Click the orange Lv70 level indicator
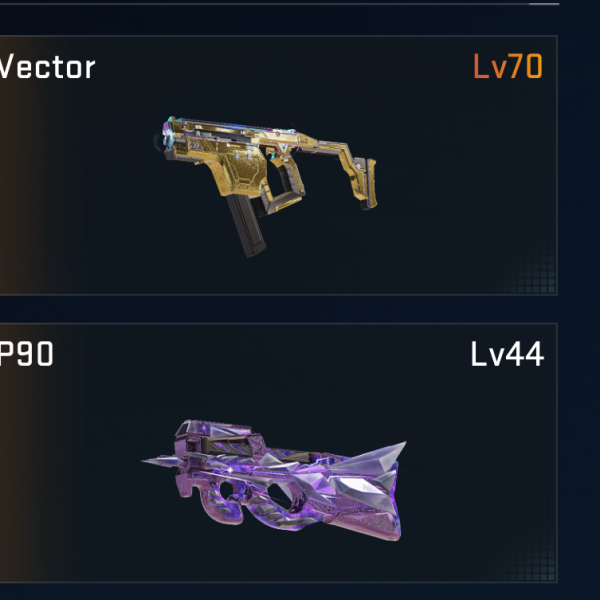The image size is (600, 600). point(508,66)
